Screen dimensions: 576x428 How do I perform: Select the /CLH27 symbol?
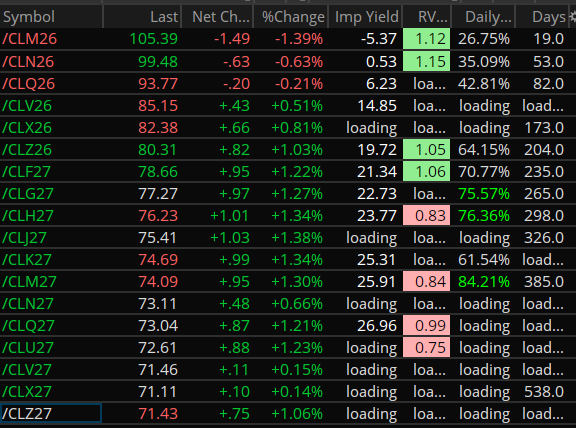(x=28, y=216)
